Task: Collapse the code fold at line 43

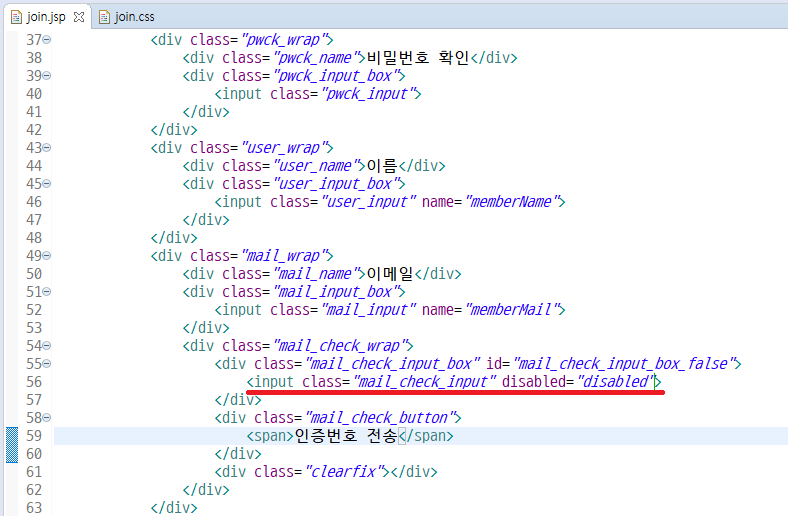Action: pyautogui.click(x=47, y=148)
